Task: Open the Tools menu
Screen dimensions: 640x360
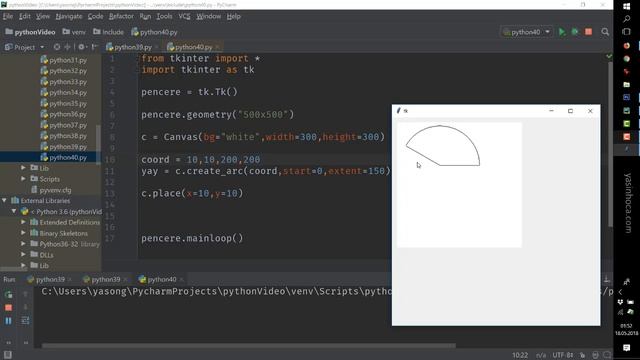Action: (164, 16)
